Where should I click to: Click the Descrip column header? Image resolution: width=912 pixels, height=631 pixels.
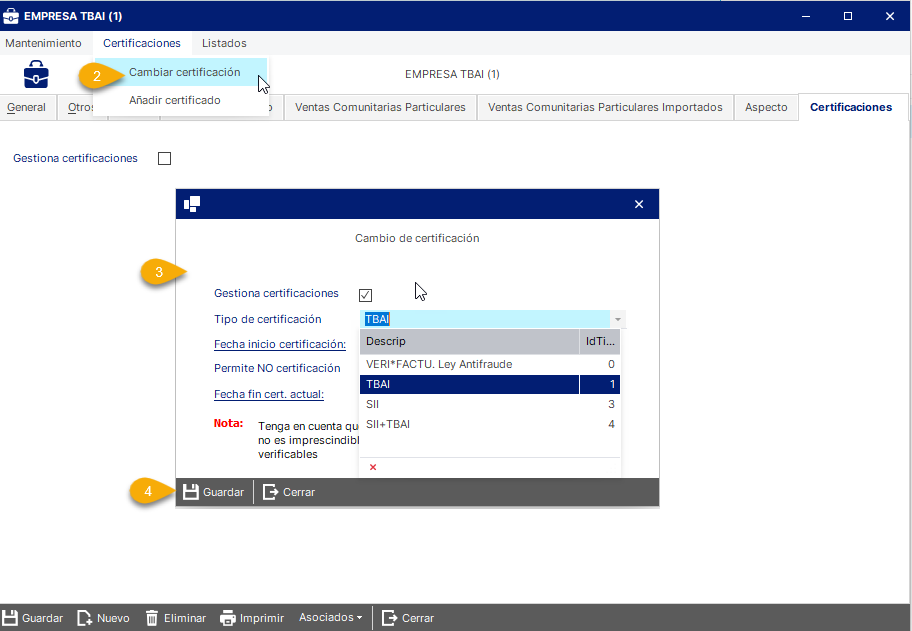pos(469,341)
